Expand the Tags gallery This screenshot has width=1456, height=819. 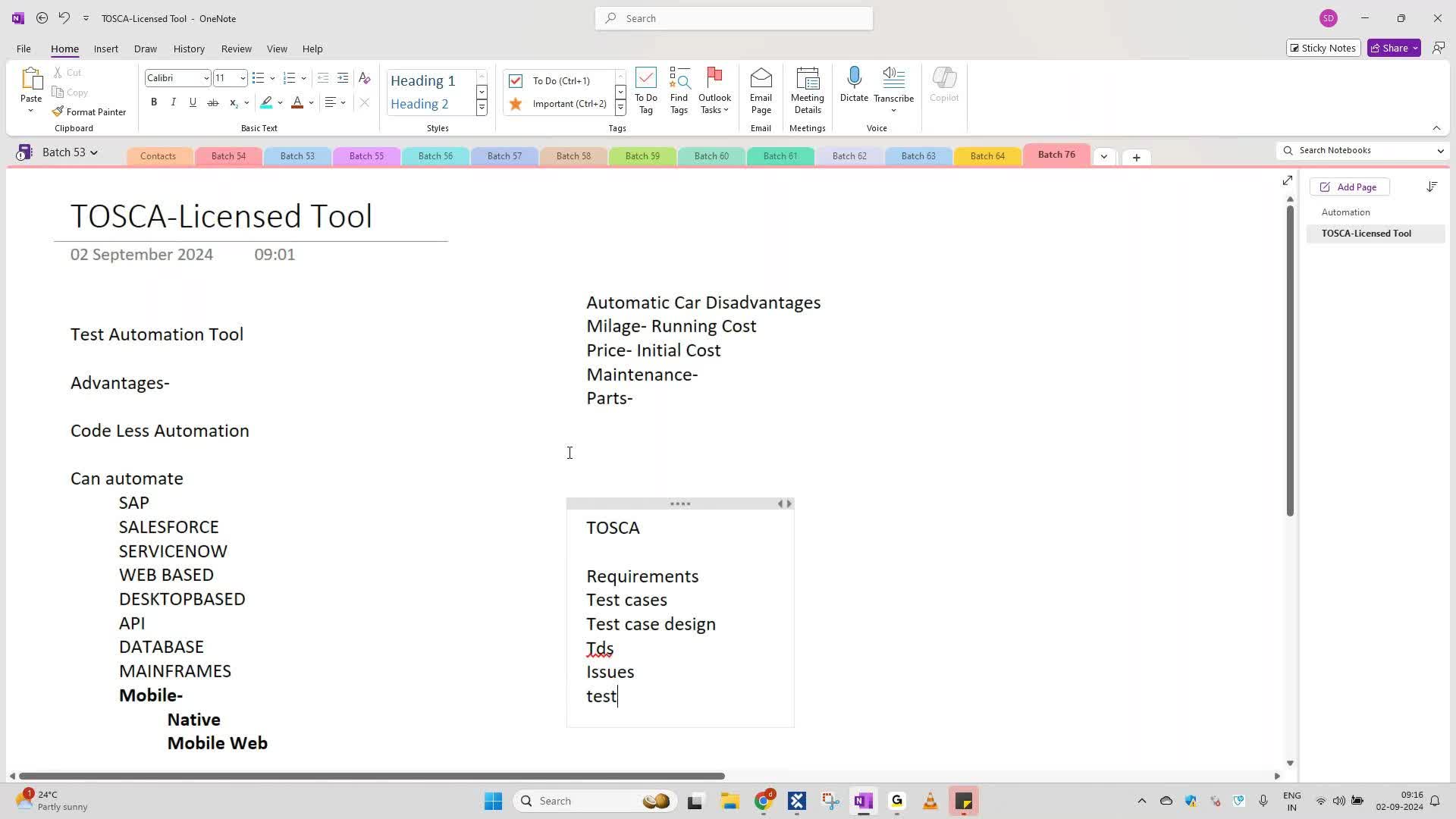620,107
